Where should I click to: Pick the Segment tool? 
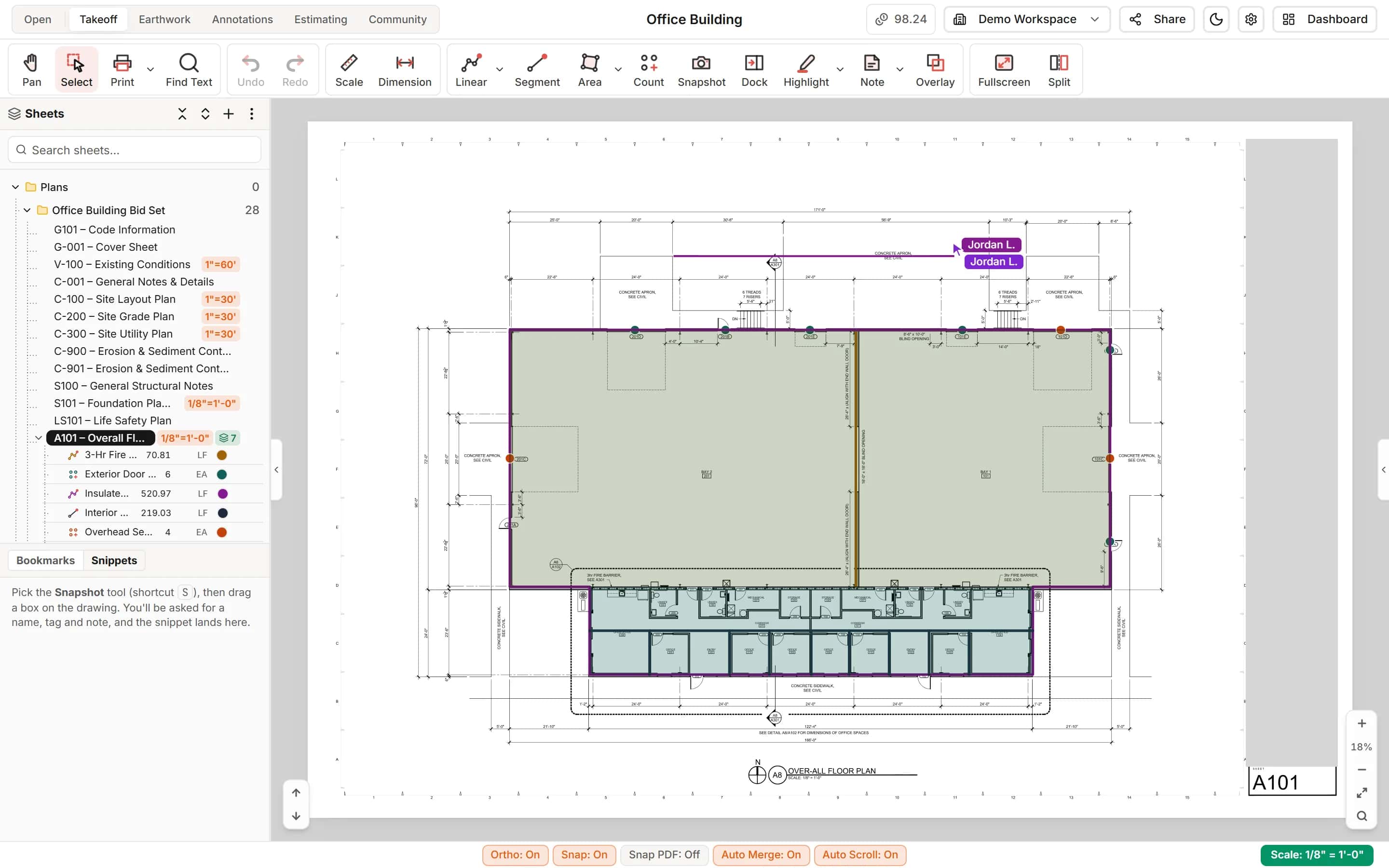point(537,70)
